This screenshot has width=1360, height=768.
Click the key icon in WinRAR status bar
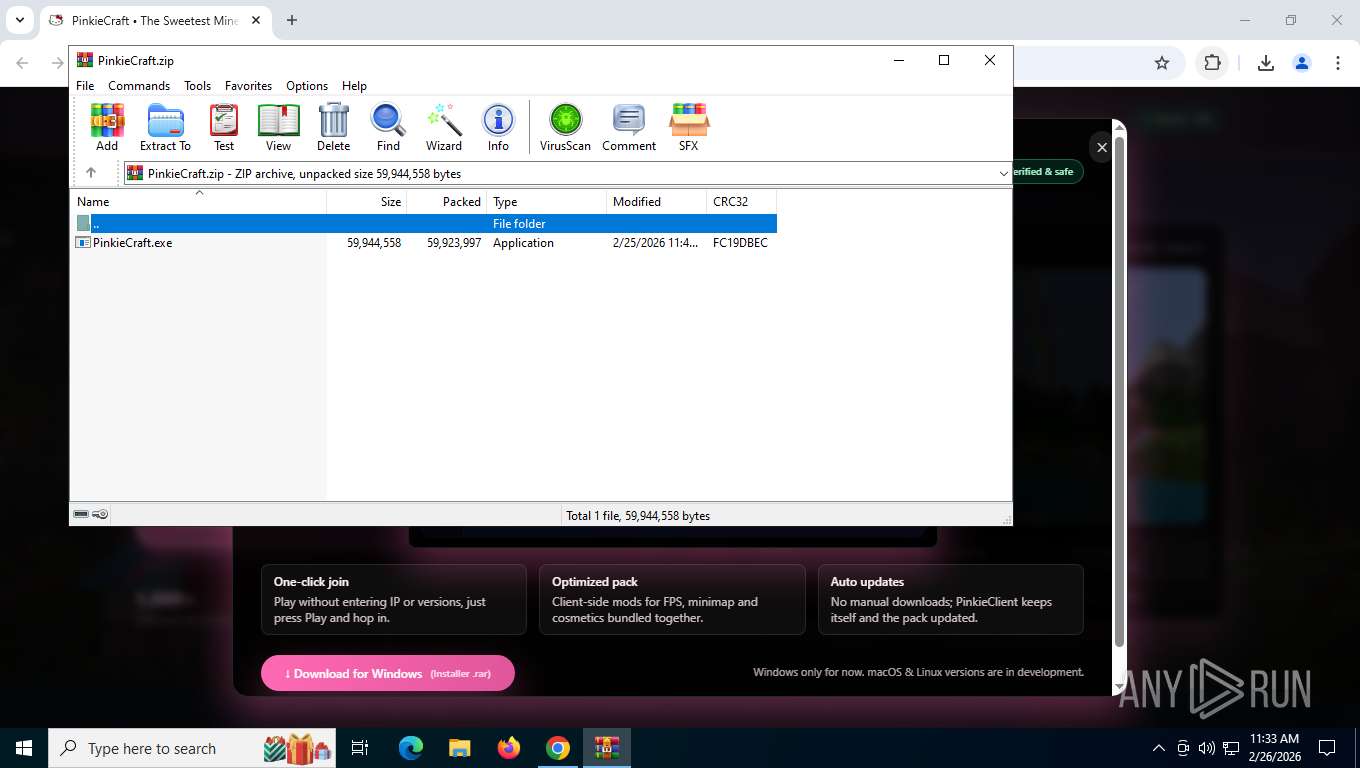[x=100, y=514]
